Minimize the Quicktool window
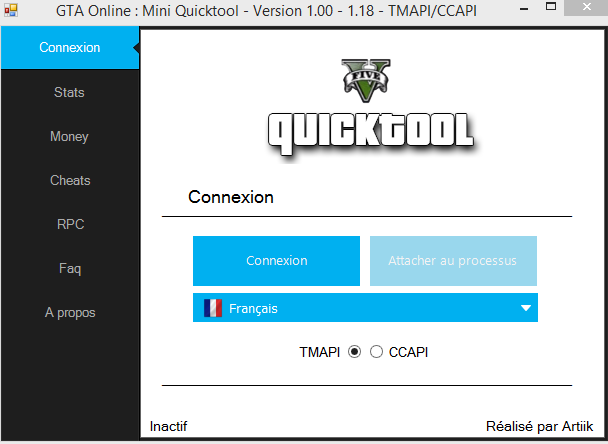Screen dimensions: 608x444 tap(524, 9)
